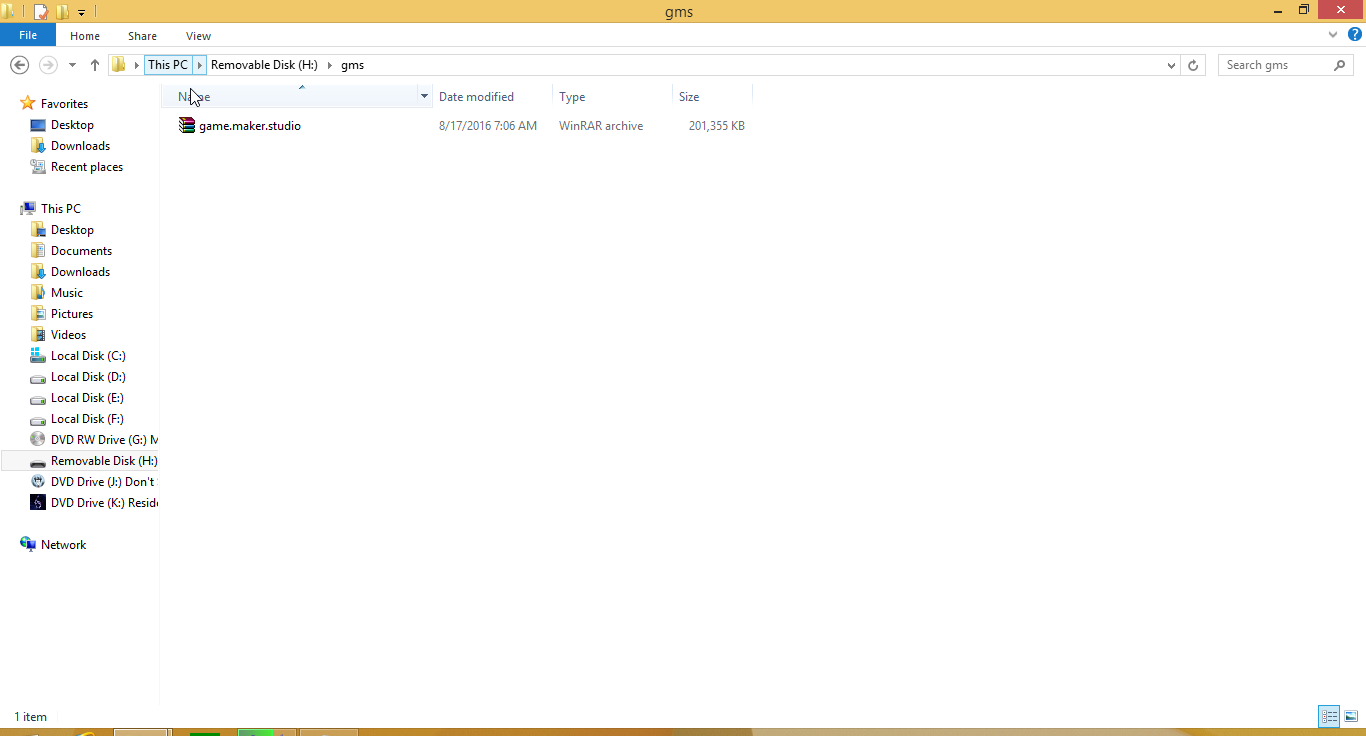Viewport: 1366px width, 736px height.
Task: Open the Customize Quick Access Toolbar dropdown
Action: coord(82,13)
